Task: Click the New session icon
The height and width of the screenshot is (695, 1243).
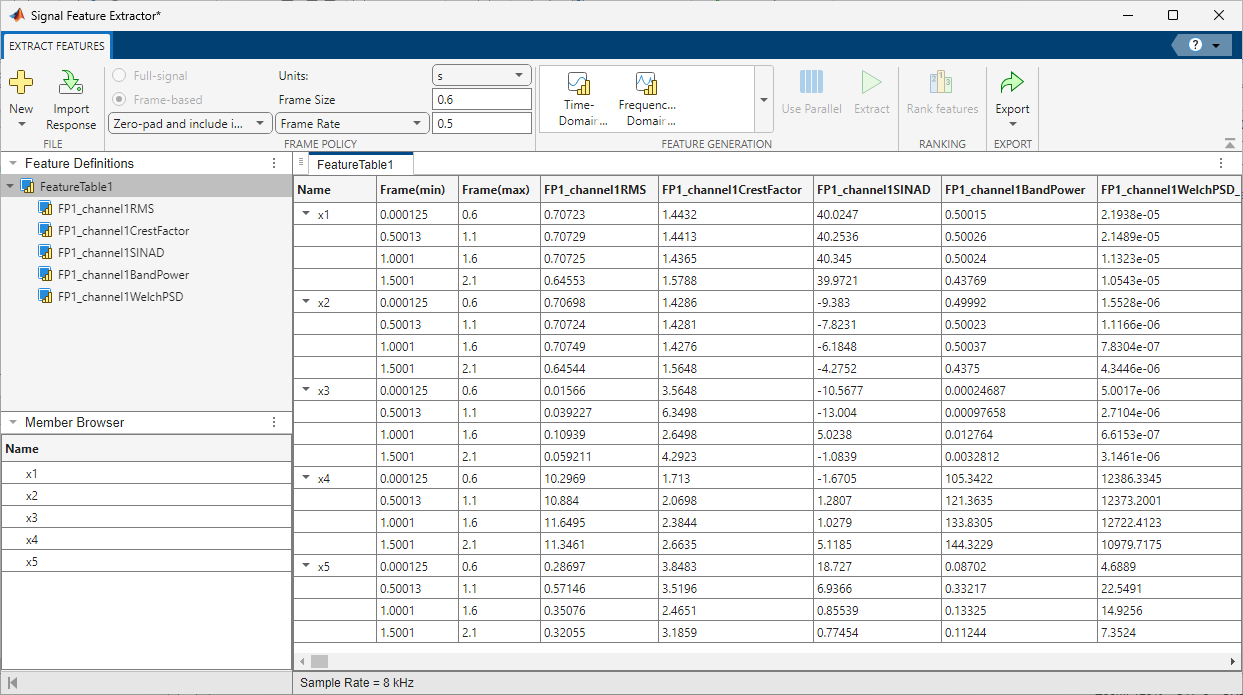Action: (x=21, y=83)
